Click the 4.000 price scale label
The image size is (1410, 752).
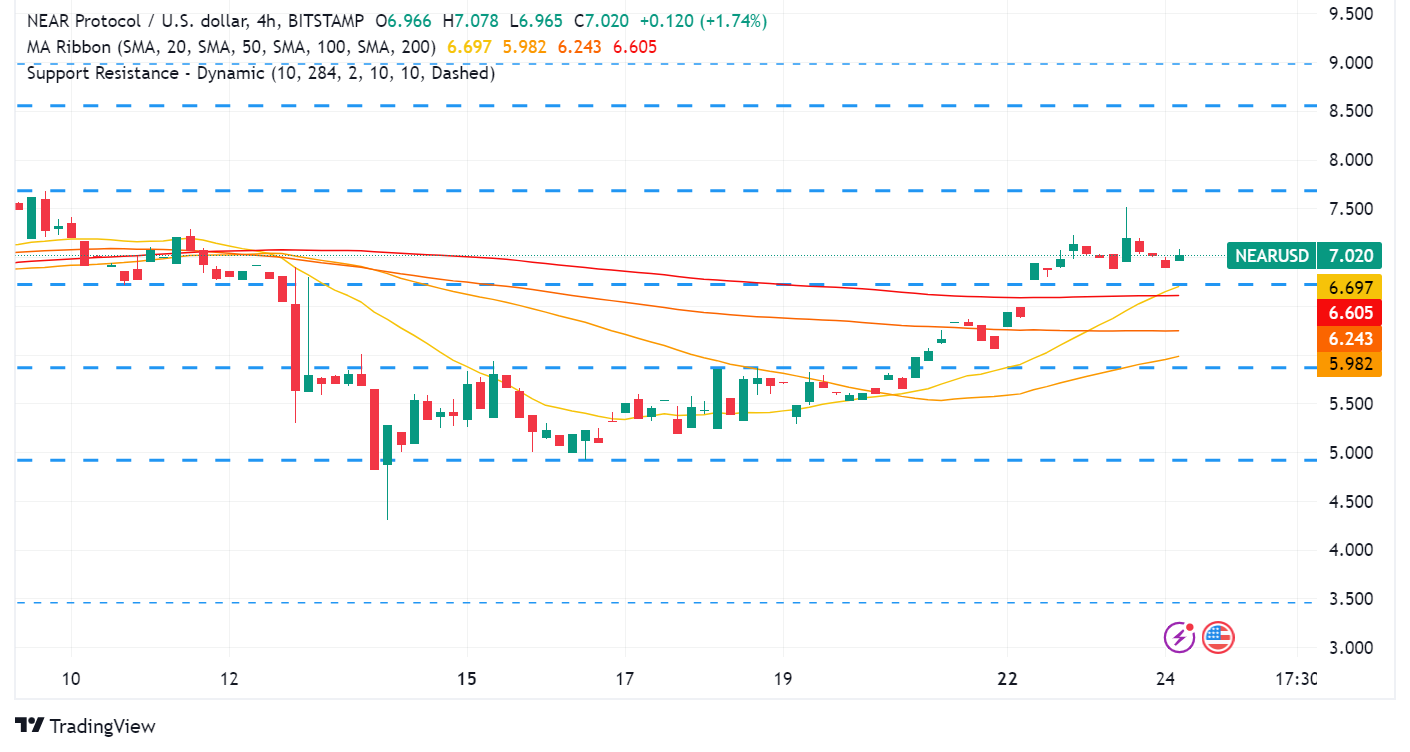[x=1350, y=550]
